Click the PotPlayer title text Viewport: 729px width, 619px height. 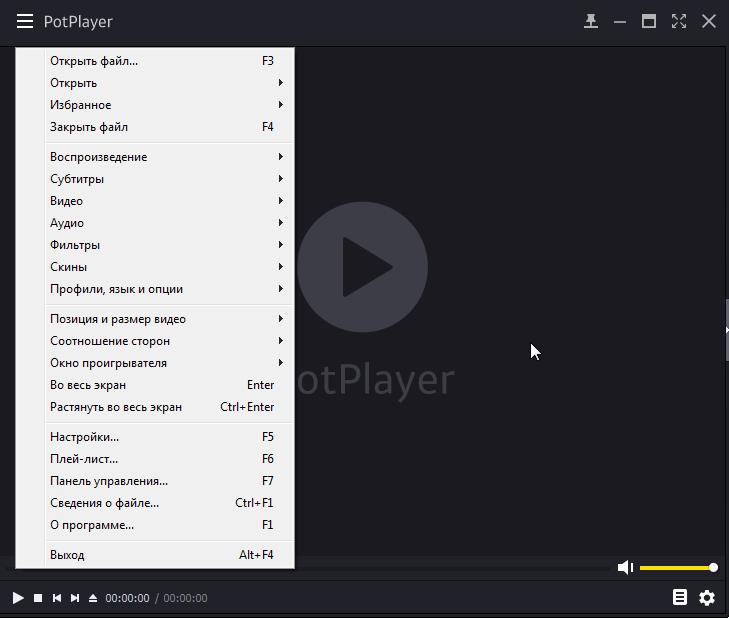[x=78, y=22]
